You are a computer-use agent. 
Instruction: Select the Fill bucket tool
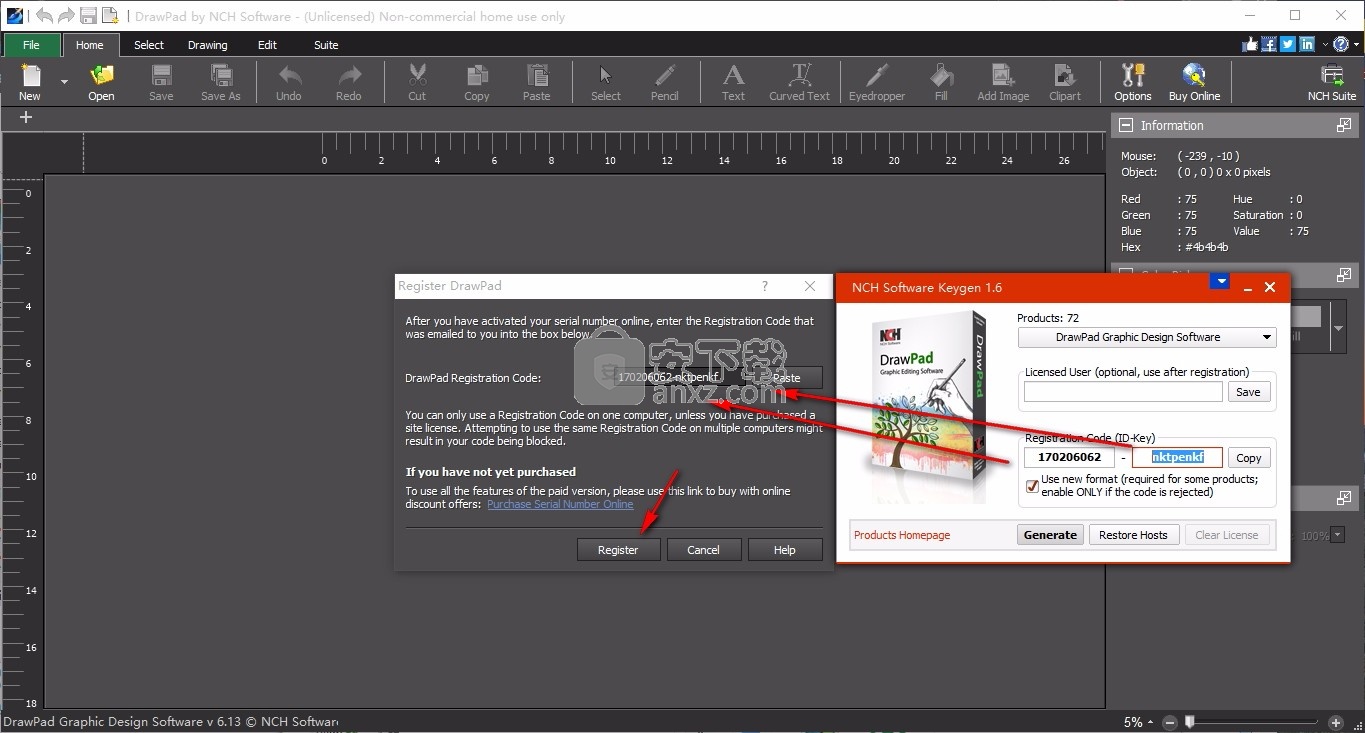(941, 82)
